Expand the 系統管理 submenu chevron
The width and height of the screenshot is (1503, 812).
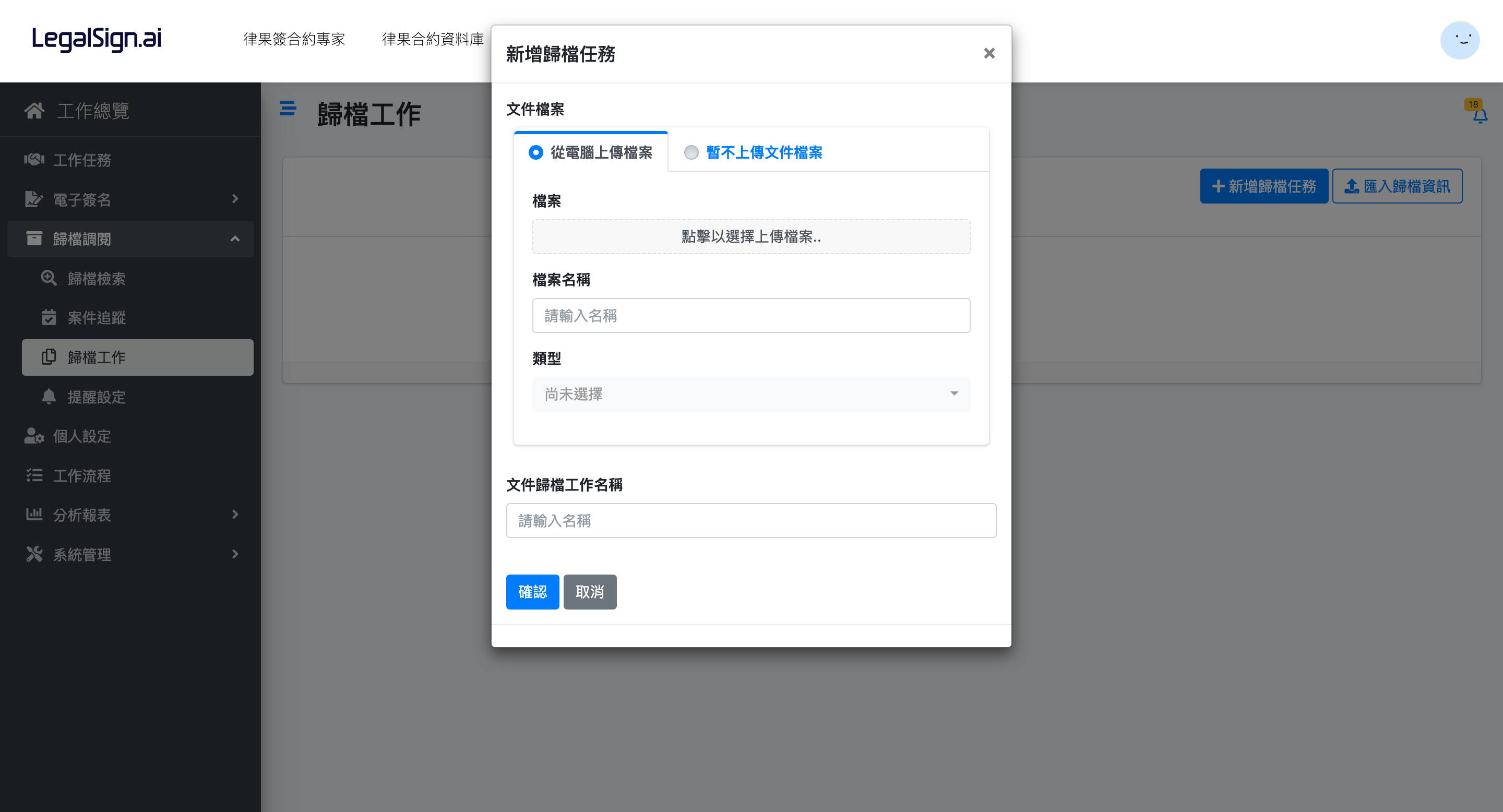pyautogui.click(x=235, y=554)
